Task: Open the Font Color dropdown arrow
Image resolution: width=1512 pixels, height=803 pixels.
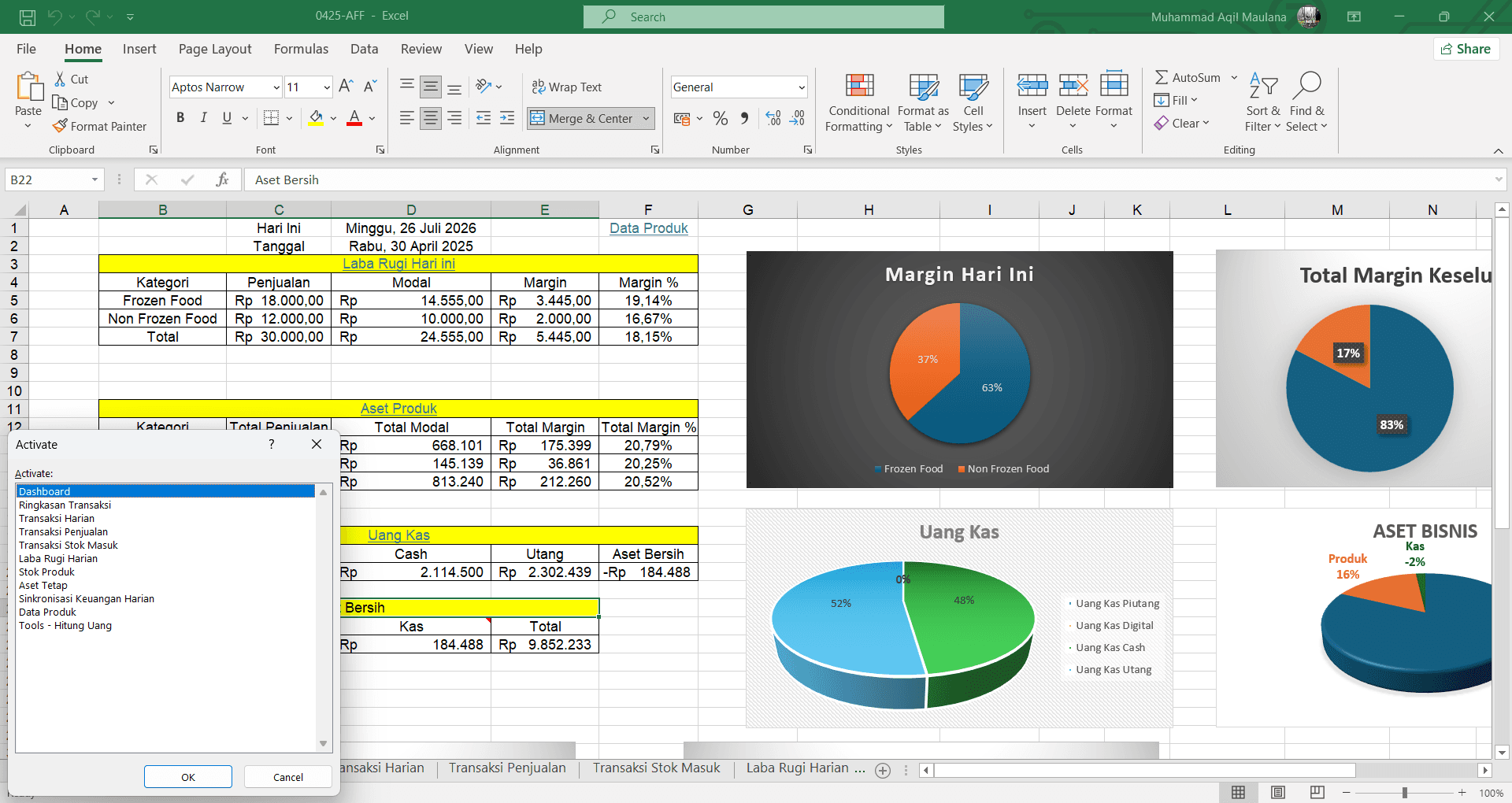Action: 372,119
